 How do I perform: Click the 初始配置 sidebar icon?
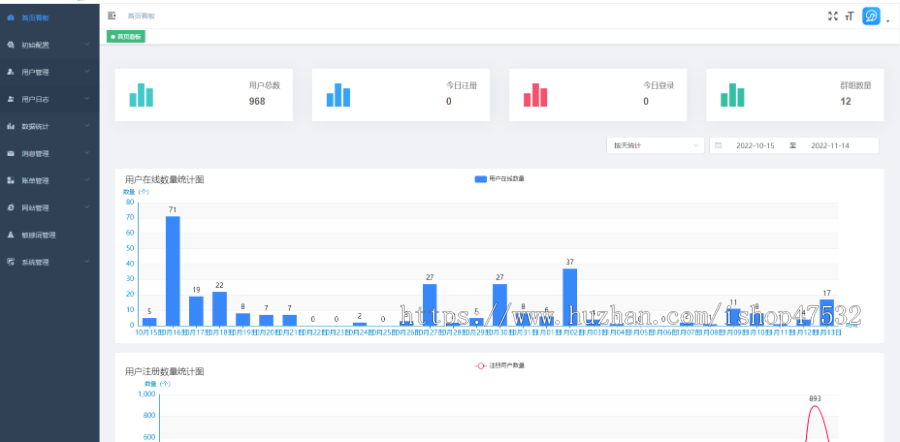pos(10,45)
